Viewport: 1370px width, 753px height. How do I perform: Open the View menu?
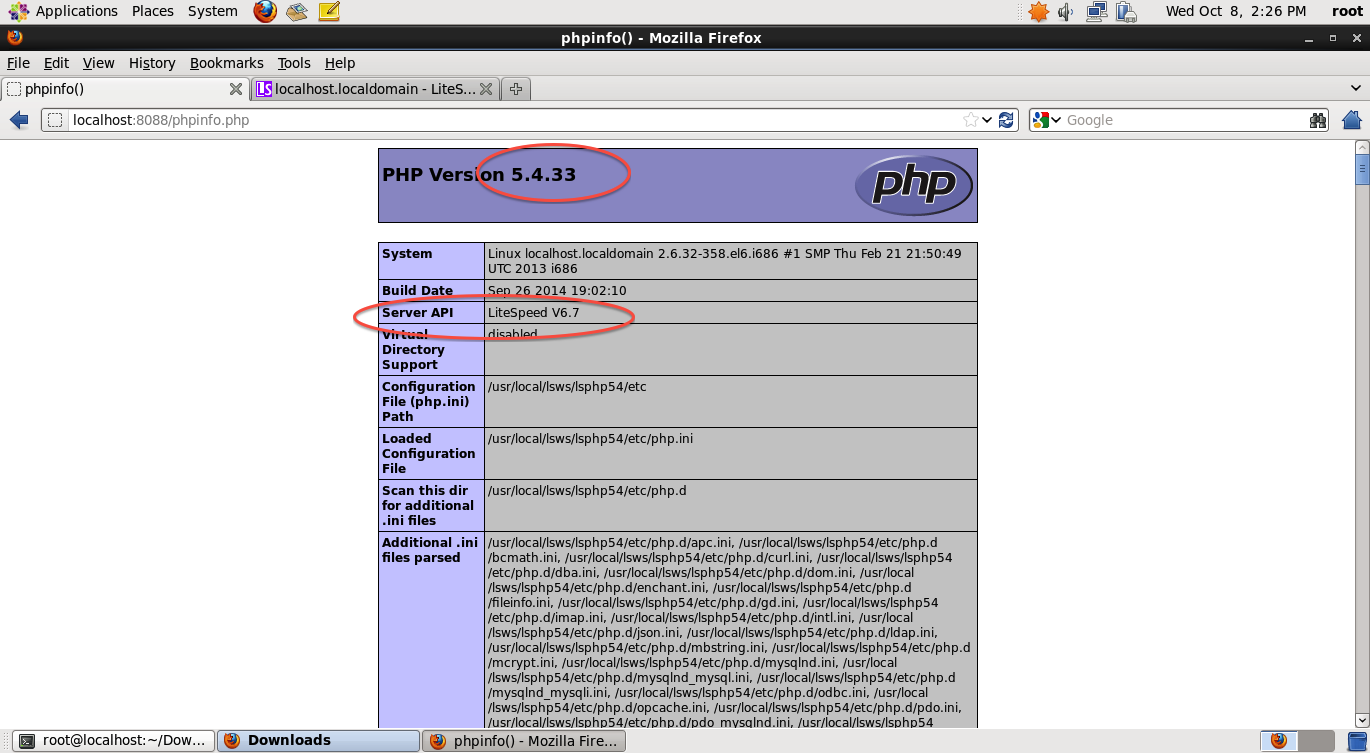click(x=98, y=63)
